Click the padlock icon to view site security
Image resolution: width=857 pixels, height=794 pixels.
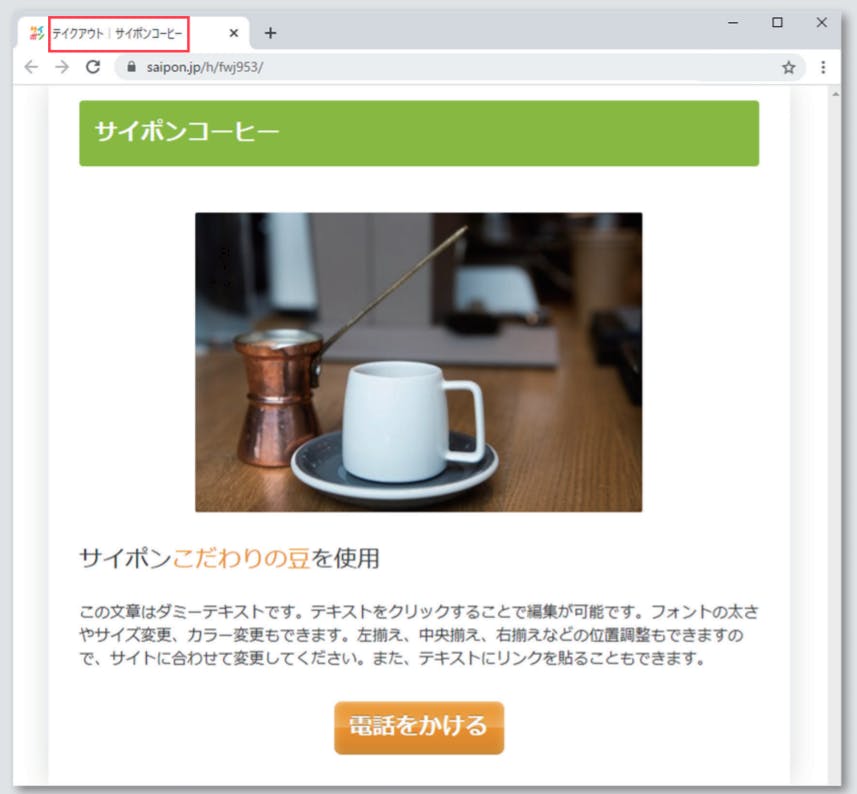click(131, 68)
